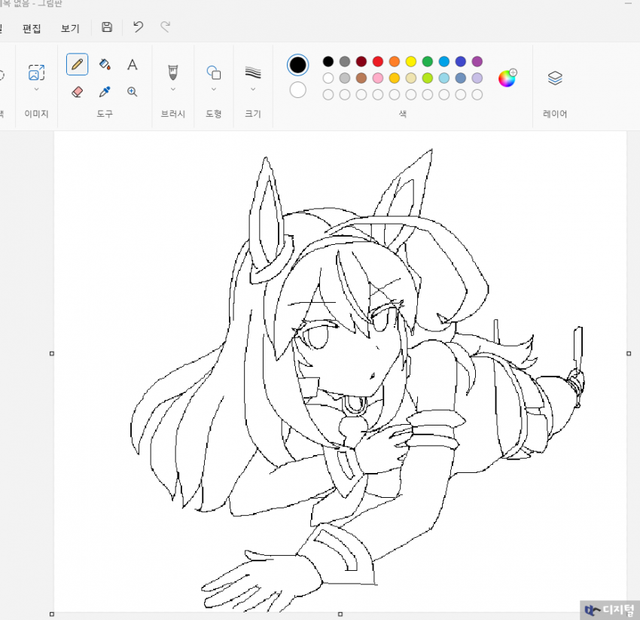
Task: Expand the Size dropdown chevron
Action: pos(253,89)
